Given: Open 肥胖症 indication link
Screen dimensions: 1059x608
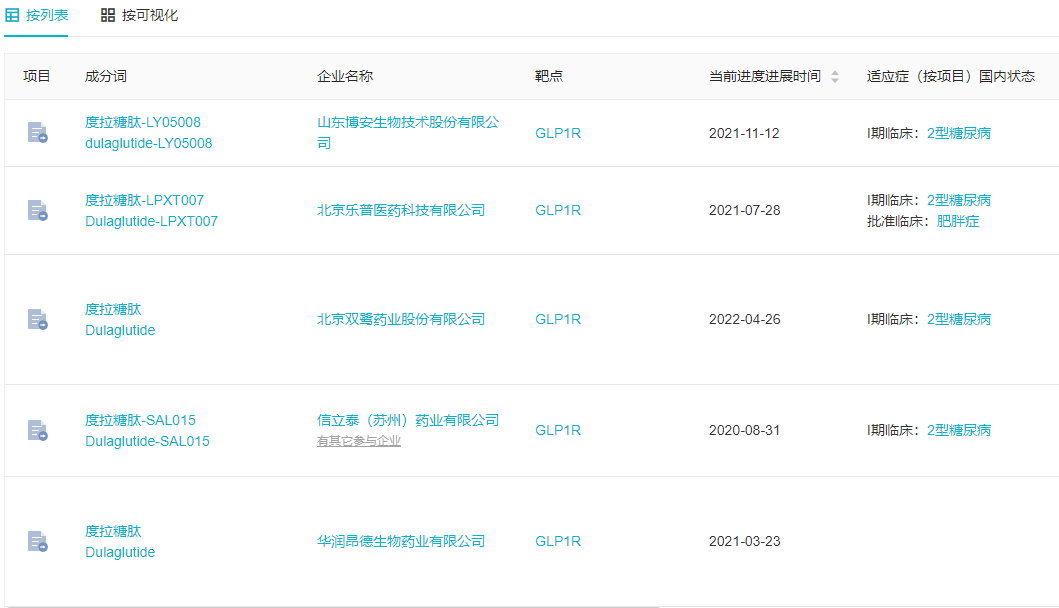Looking at the screenshot, I should click(x=958, y=221).
